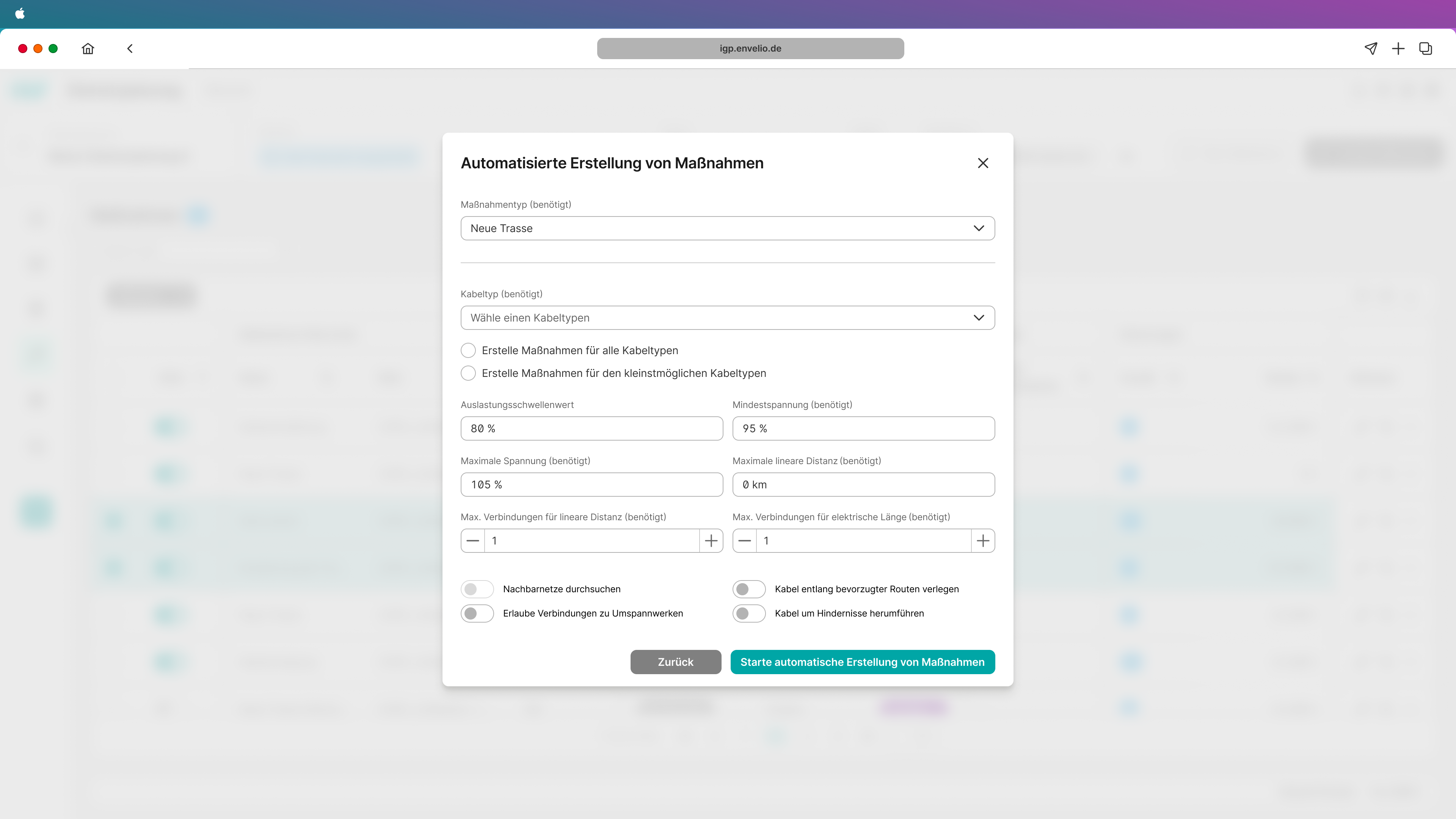Increase max connections for elektrische Länge
Viewport: 1456px width, 819px height.
983,541
